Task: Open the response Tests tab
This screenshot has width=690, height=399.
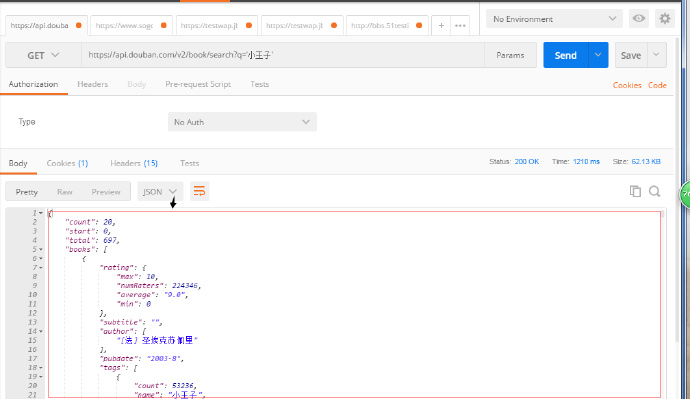Action: coord(190,163)
